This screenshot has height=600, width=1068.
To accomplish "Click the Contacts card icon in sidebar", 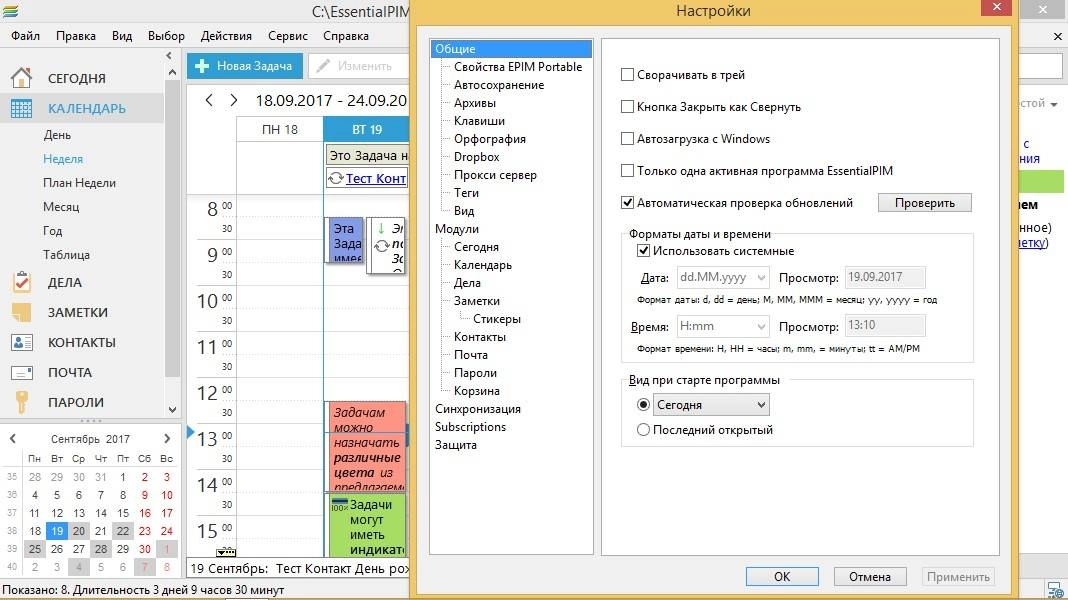I will point(21,342).
